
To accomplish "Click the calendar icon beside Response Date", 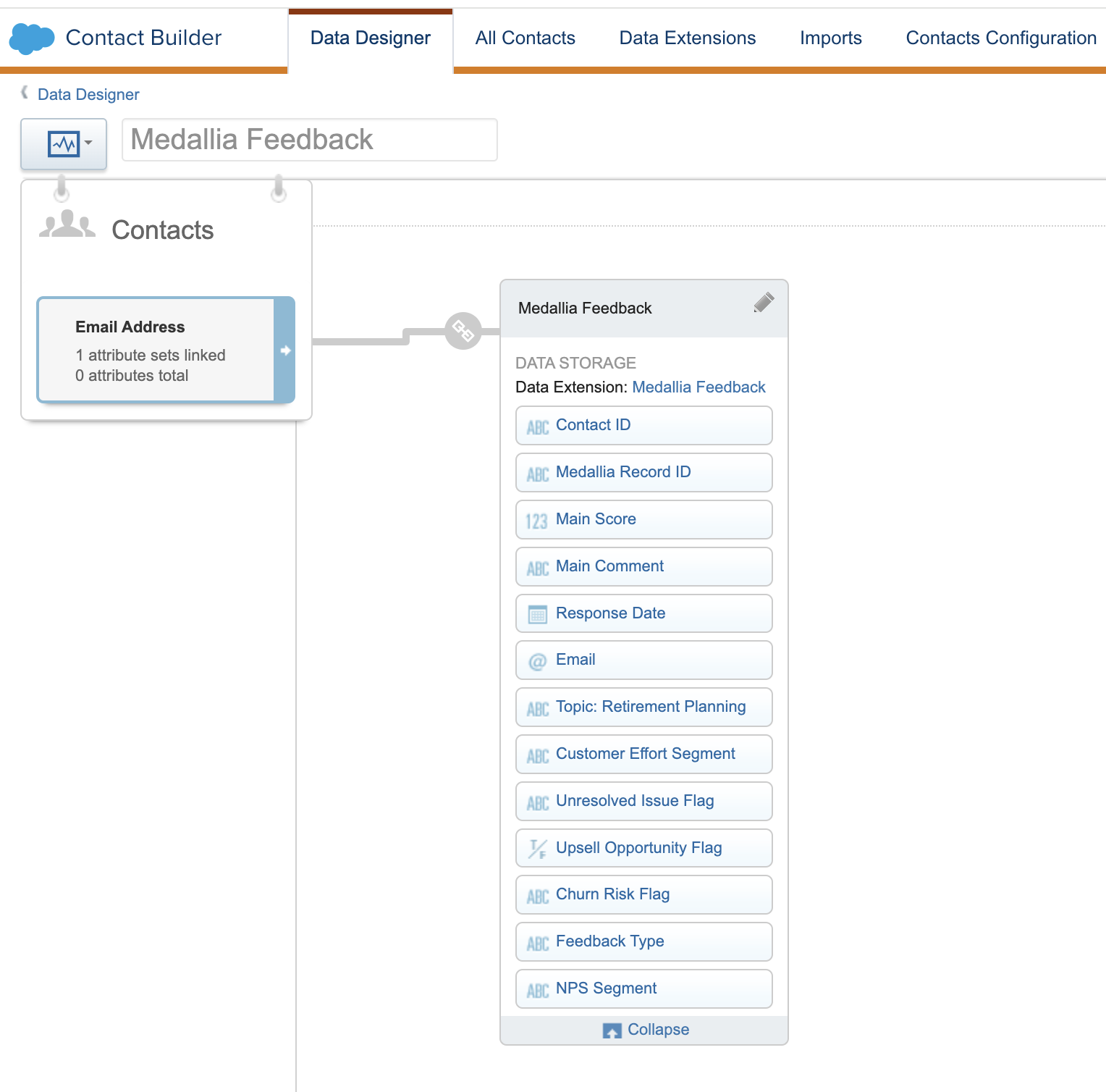I will (537, 614).
